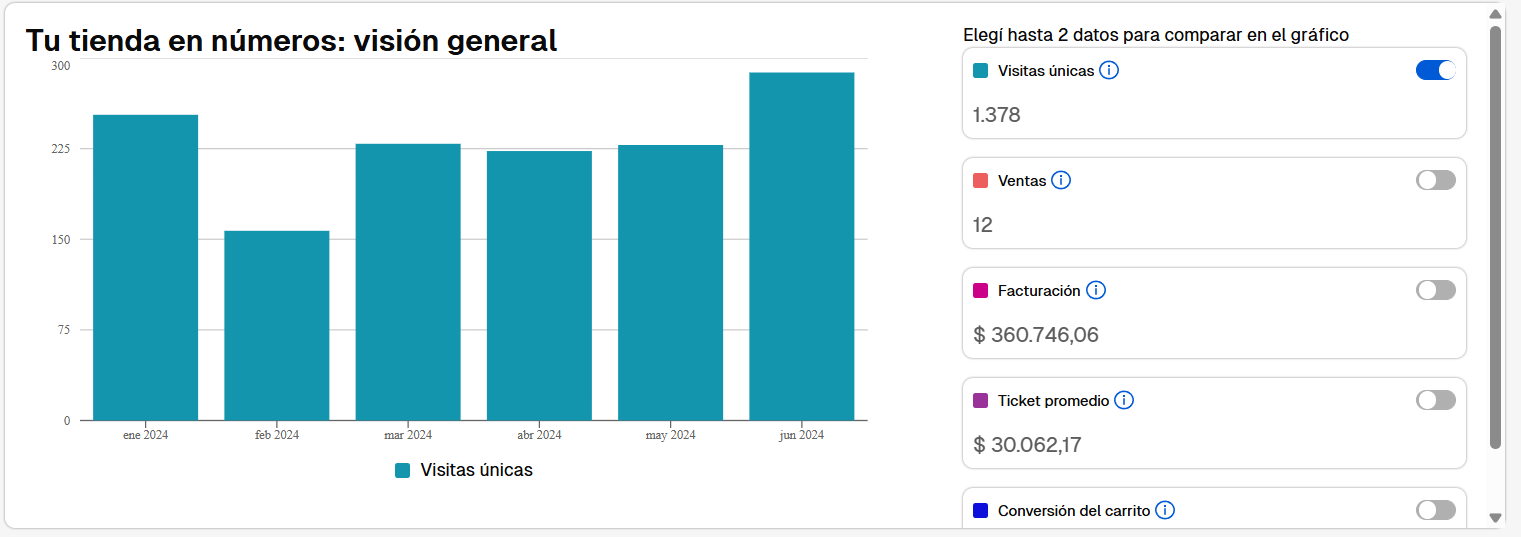The height and width of the screenshot is (537, 1521).
Task: Enable the Ventas toggle
Action: click(1435, 180)
